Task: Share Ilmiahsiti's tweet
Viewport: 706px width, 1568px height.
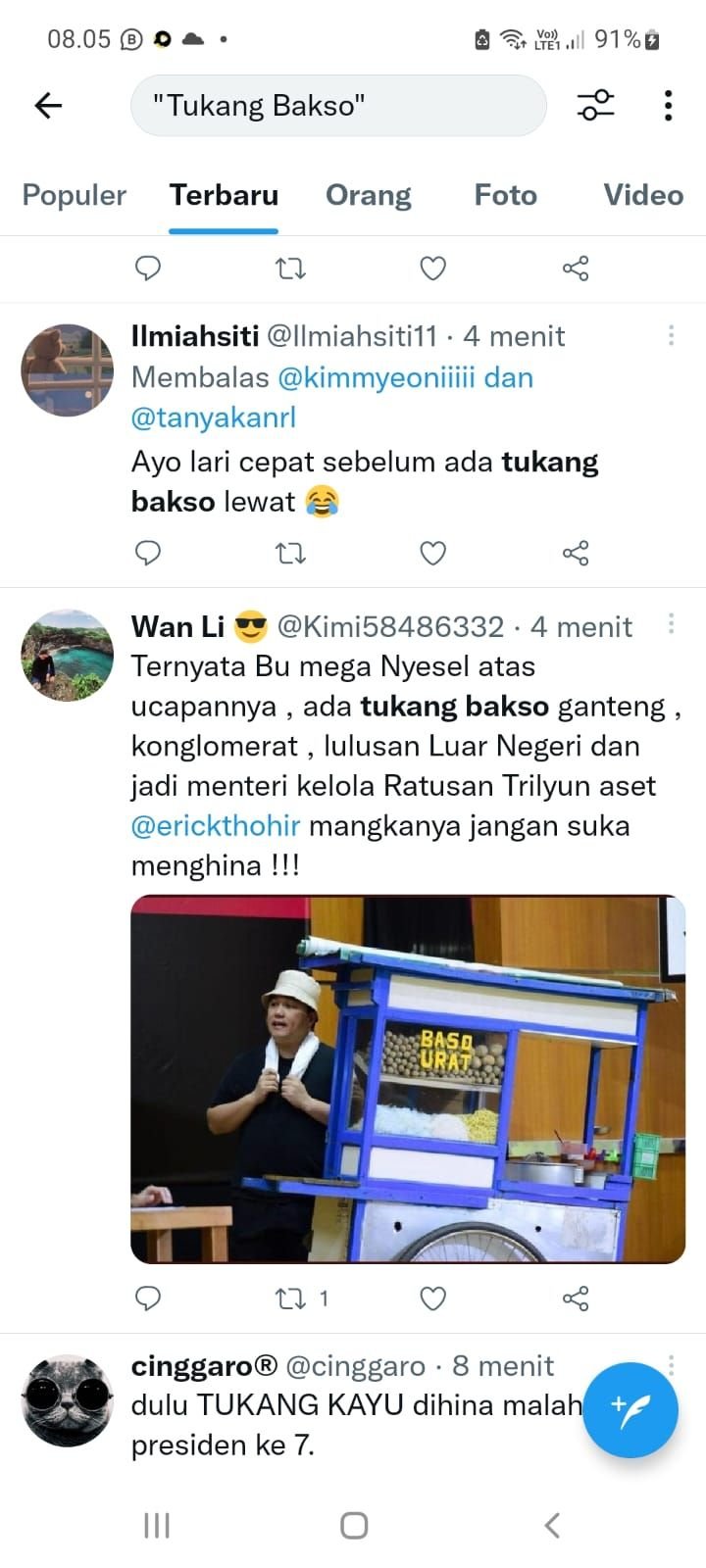Action: click(x=576, y=554)
